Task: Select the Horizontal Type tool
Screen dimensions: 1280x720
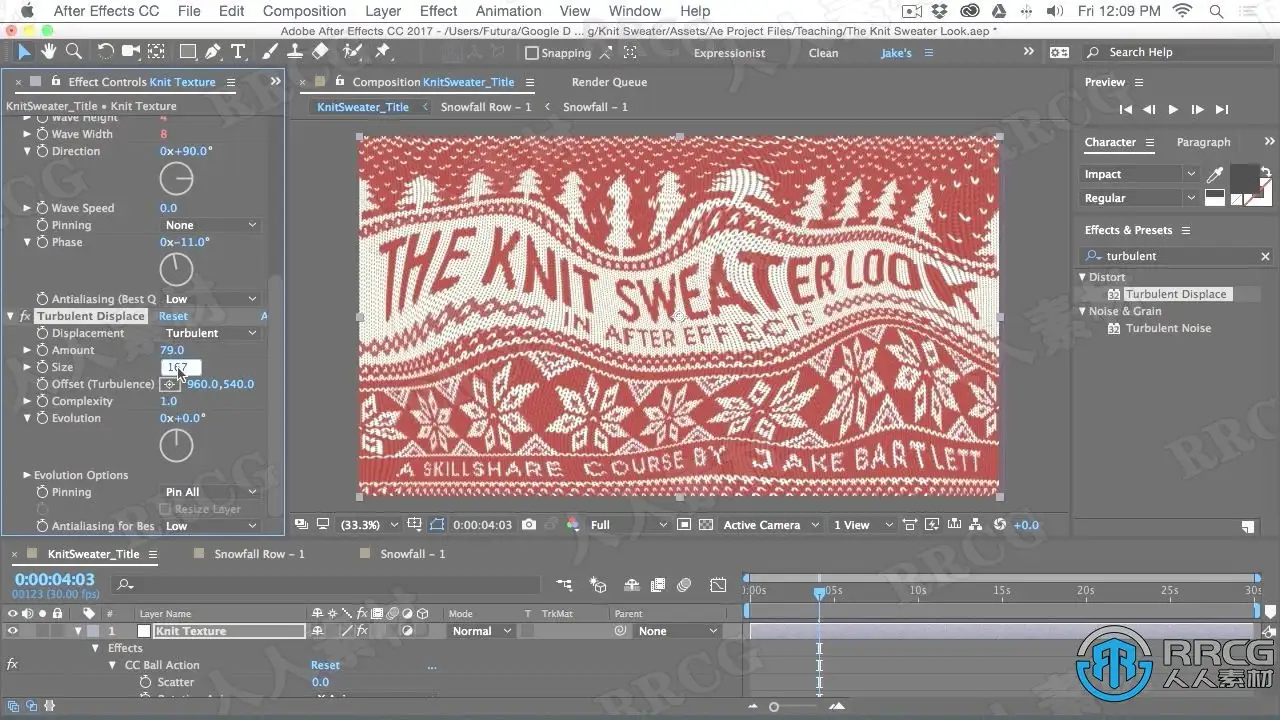Action: tap(238, 52)
